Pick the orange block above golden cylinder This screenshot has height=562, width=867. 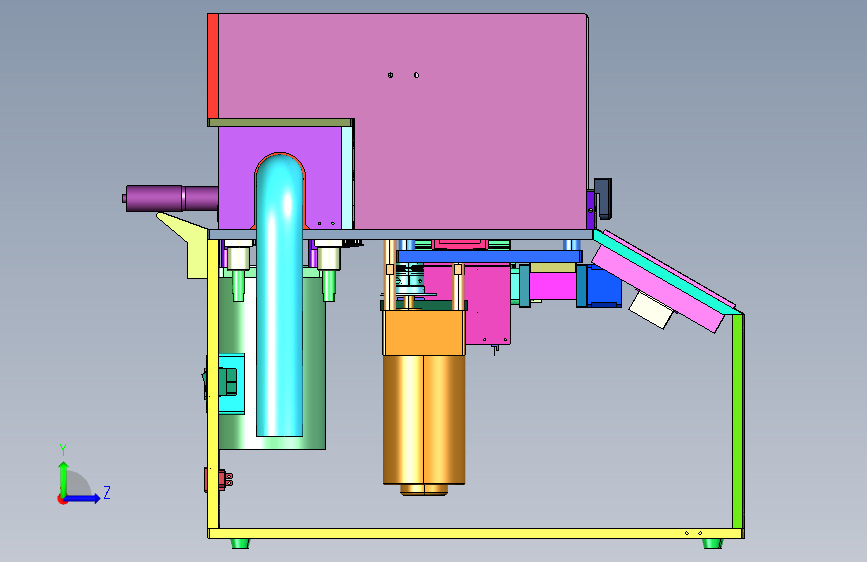[x=424, y=332]
